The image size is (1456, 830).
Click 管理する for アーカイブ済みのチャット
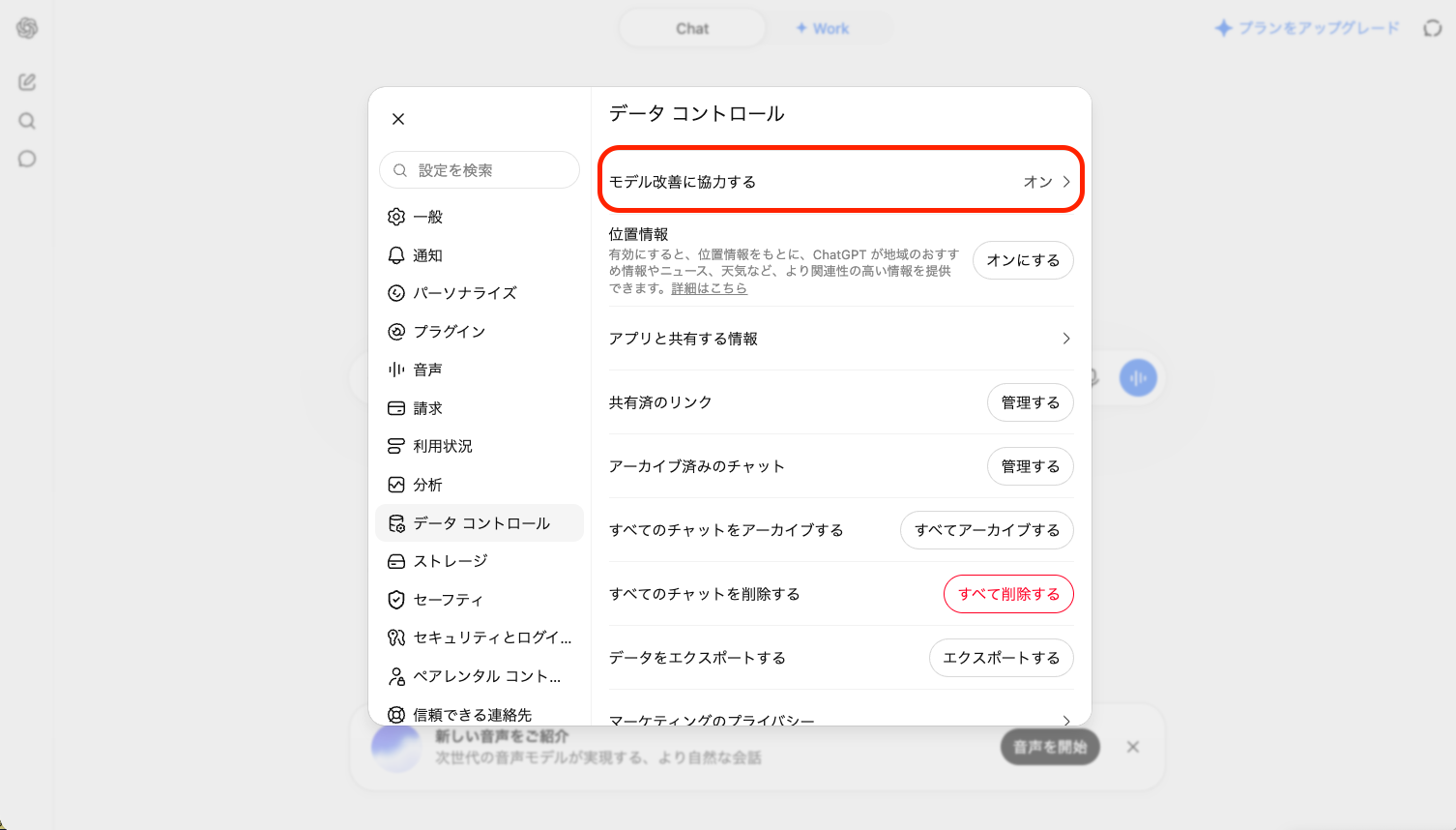click(x=1031, y=466)
